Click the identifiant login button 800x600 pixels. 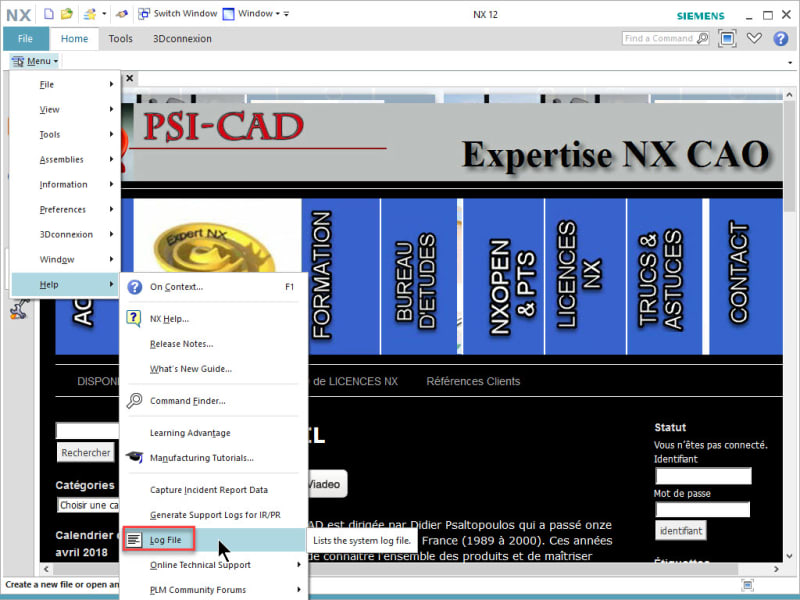[x=681, y=531]
